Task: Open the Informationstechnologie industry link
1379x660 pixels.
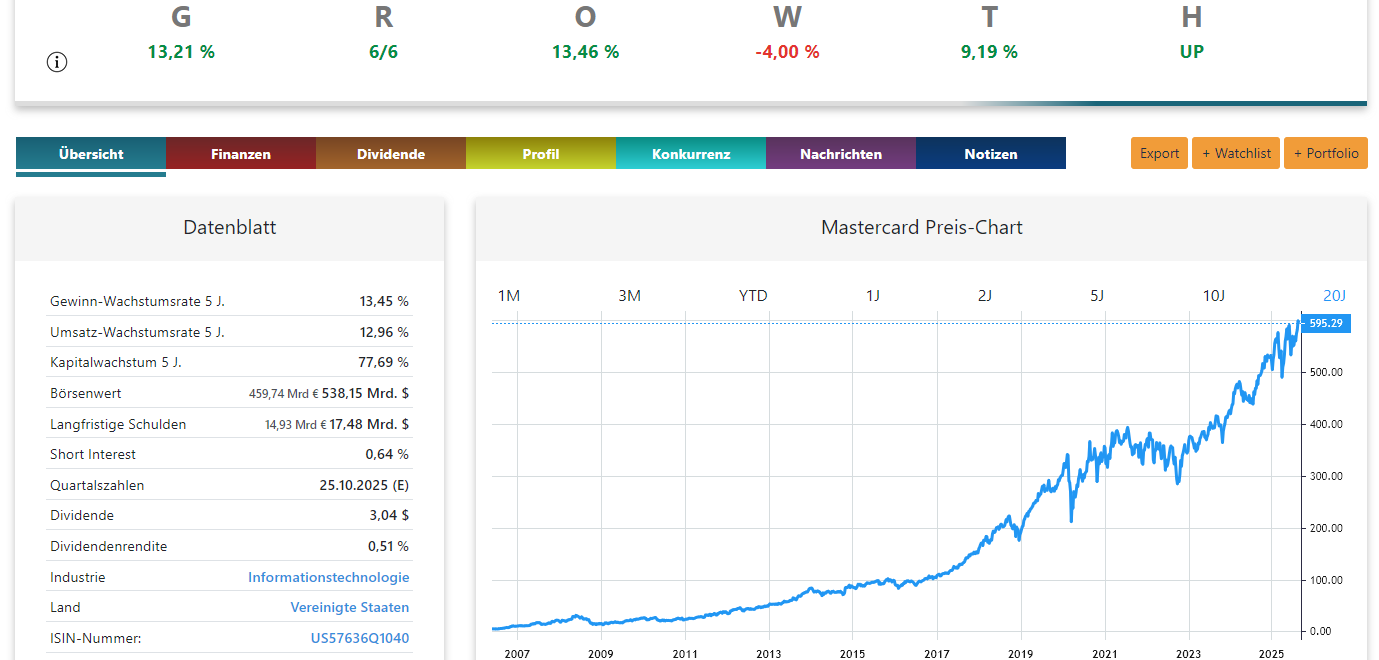Action: (328, 577)
